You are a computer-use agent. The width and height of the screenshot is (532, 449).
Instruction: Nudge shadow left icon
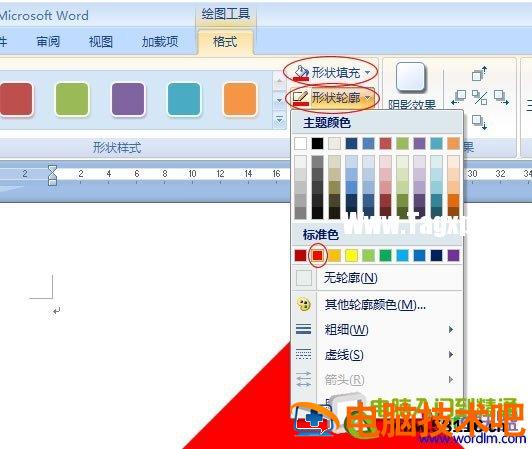[459, 98]
